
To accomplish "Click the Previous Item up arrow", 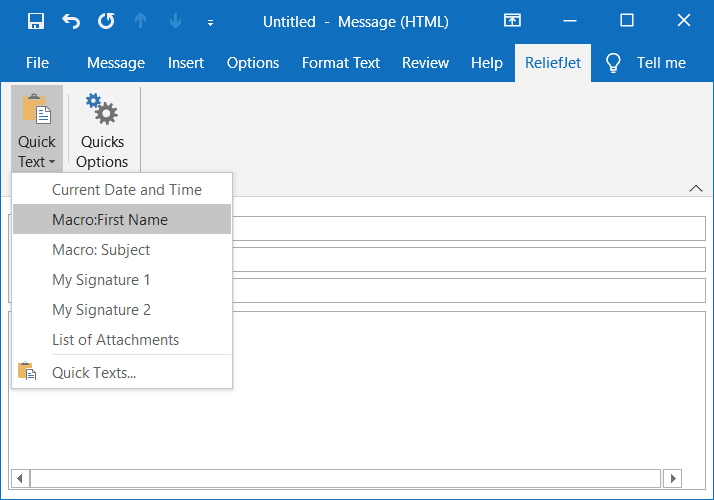I will coord(141,21).
